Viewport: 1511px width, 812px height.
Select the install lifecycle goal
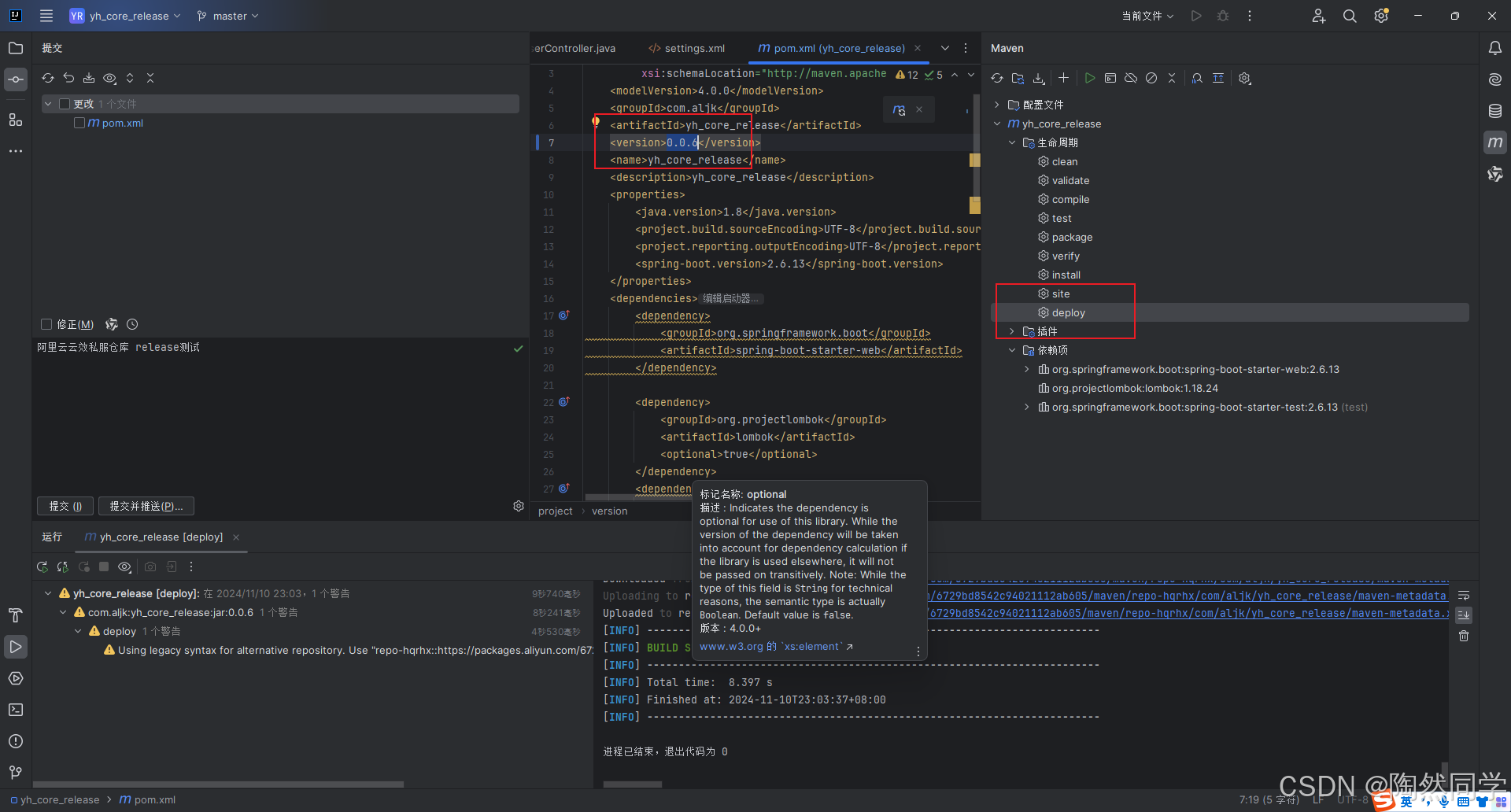(1066, 275)
